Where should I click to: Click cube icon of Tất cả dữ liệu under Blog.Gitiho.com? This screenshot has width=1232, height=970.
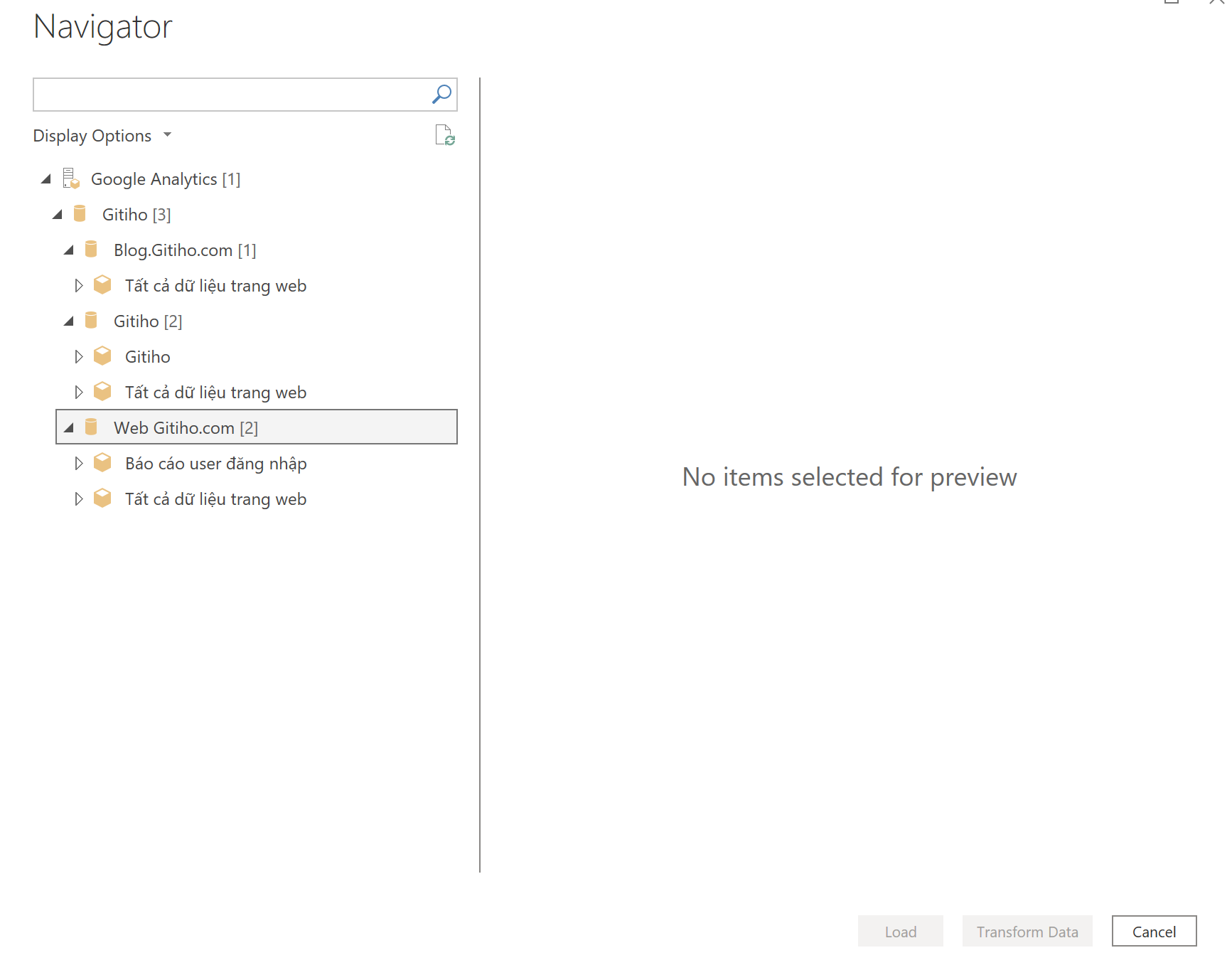tap(102, 284)
